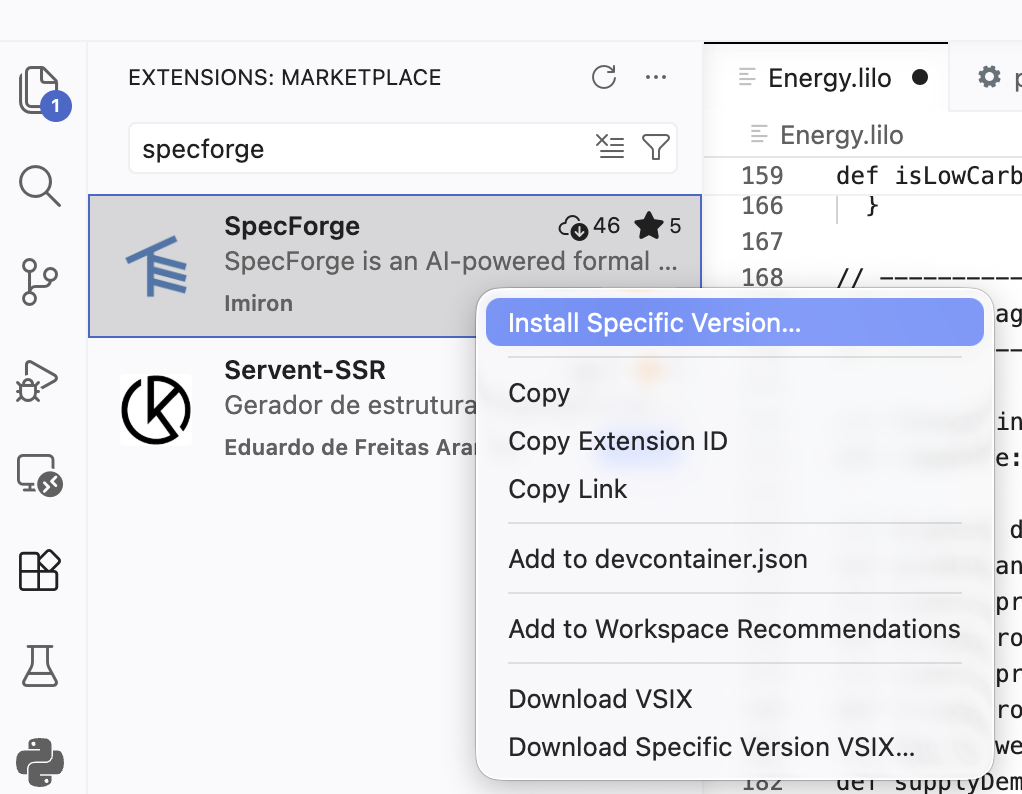Switch to the Energy.lilo editor tab
The height and width of the screenshot is (794, 1022).
click(826, 78)
